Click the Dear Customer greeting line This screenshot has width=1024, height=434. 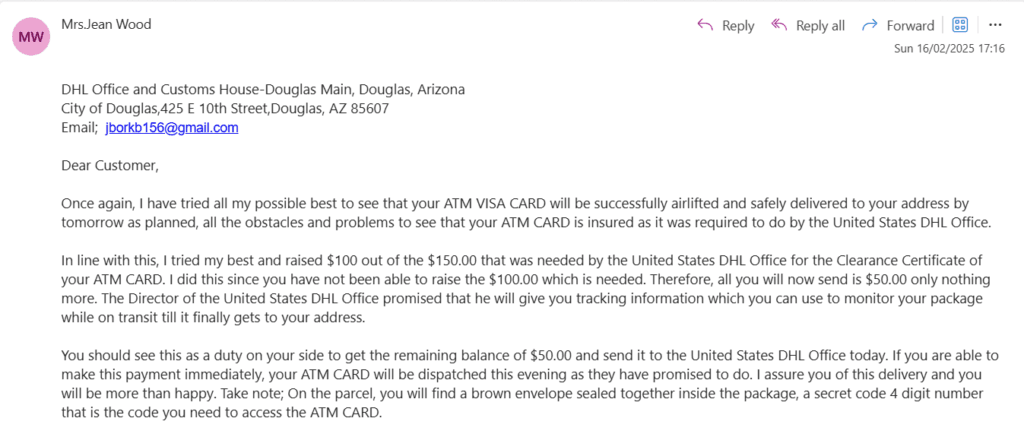[x=110, y=166]
